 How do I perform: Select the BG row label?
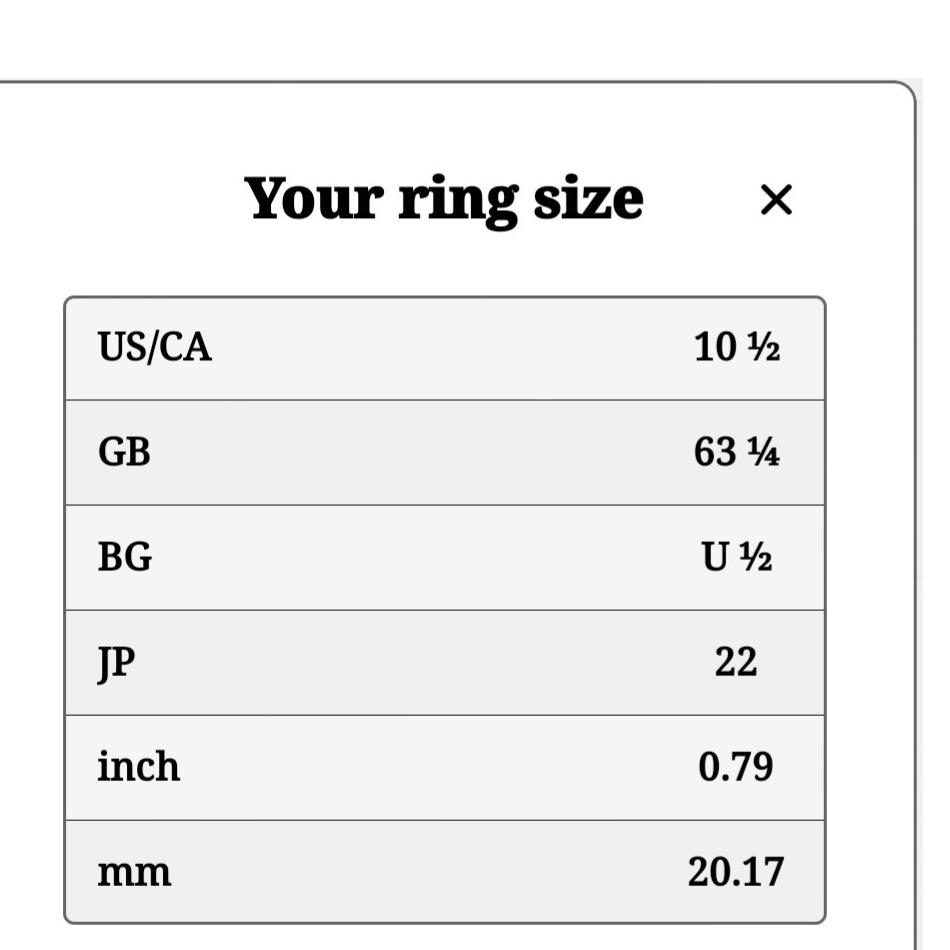coord(125,557)
